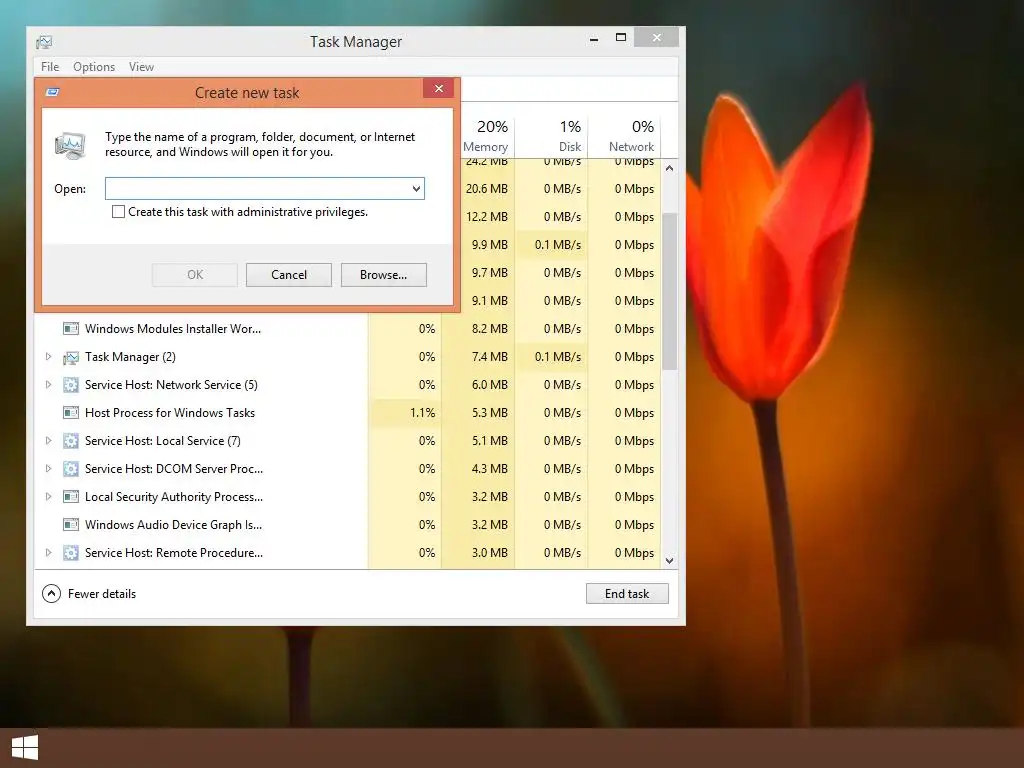Open the View menu
This screenshot has width=1024, height=768.
tap(141, 67)
